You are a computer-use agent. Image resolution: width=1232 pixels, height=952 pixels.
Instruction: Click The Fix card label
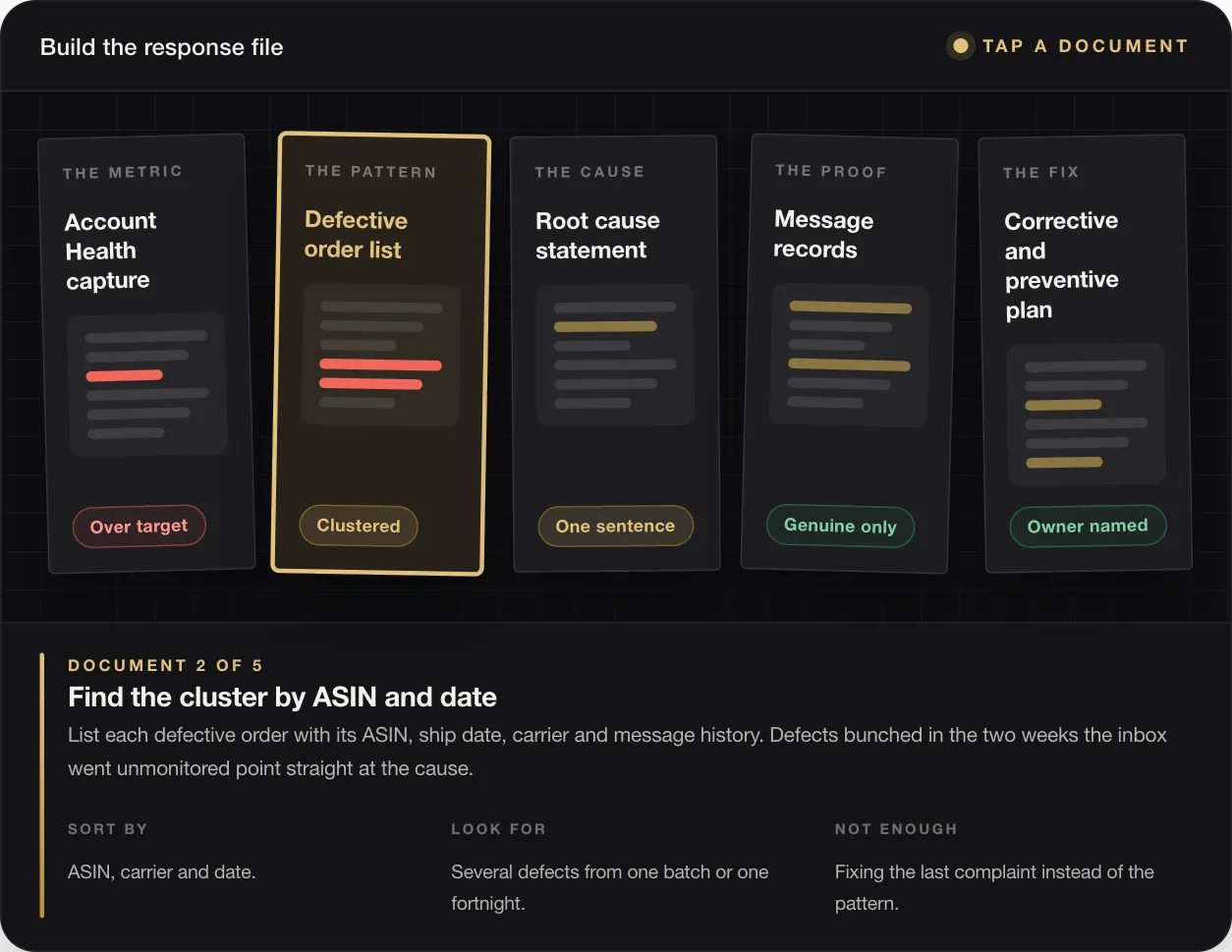click(1040, 172)
